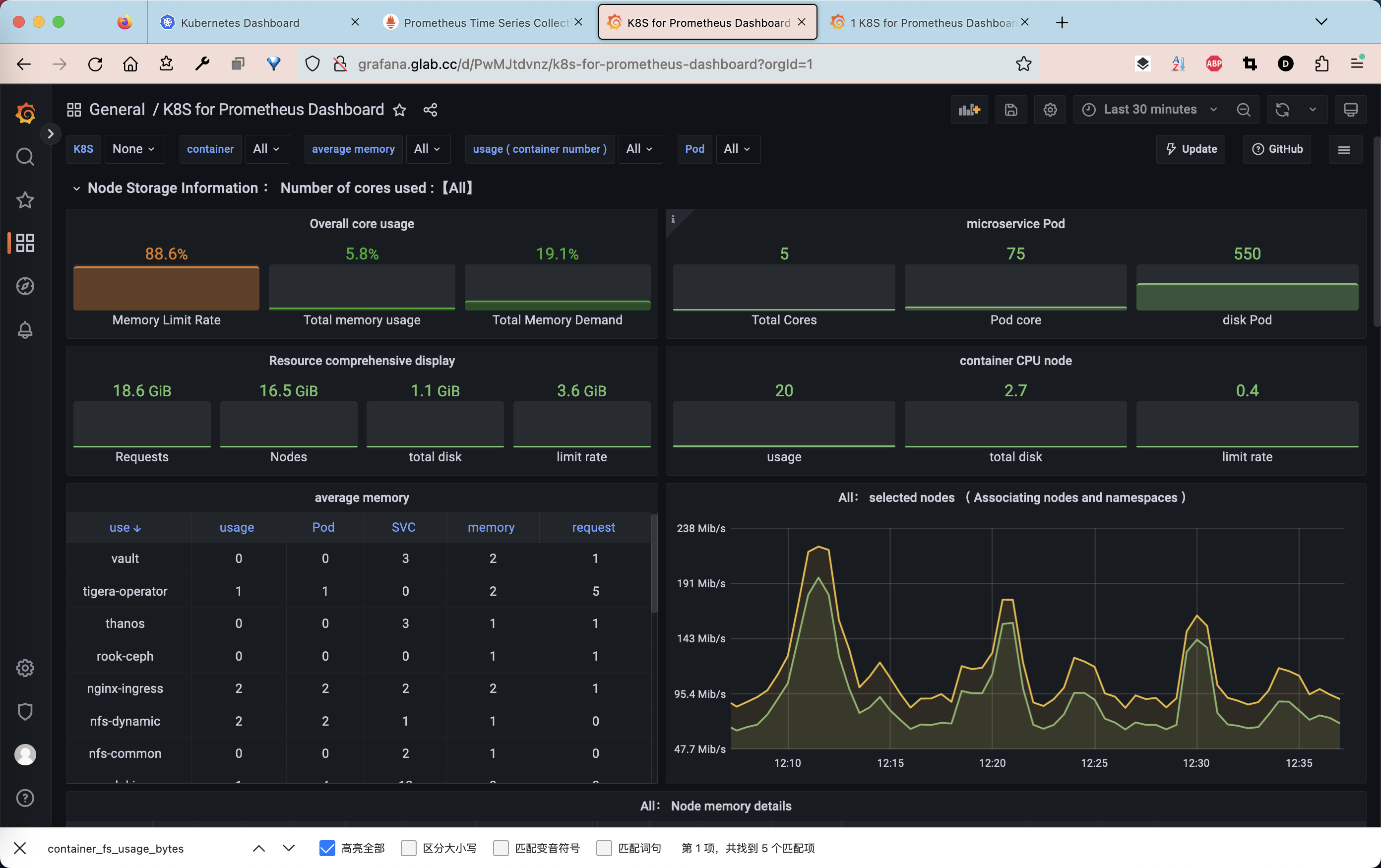Viewport: 1381px width, 868px height.
Task: Enable match diacritics (匹配变音符号) checkbox
Action: point(501,848)
